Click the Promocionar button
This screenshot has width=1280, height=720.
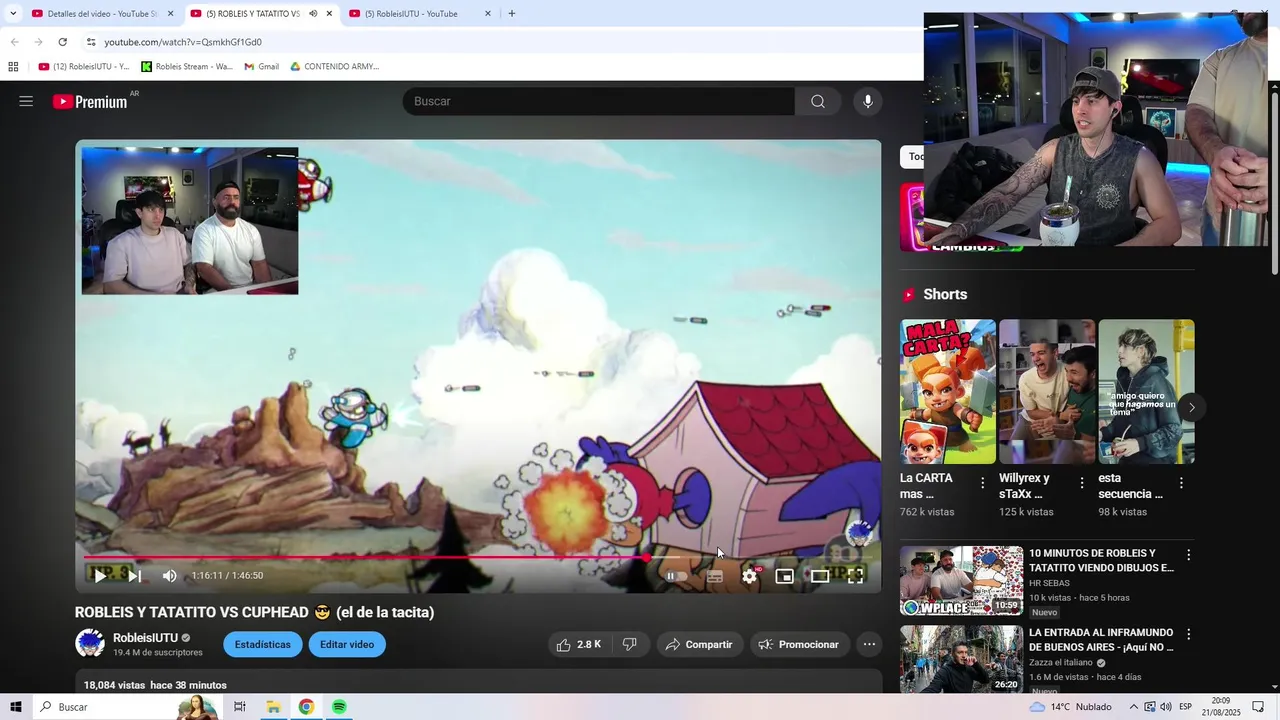[x=799, y=645]
